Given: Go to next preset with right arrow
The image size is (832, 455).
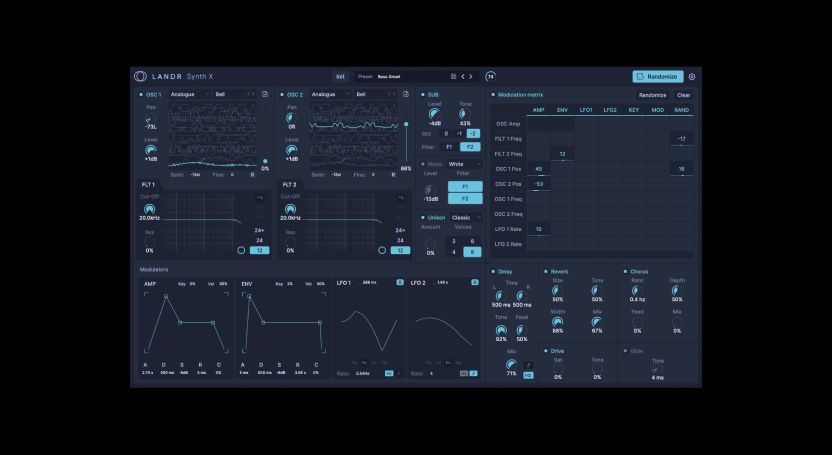Looking at the screenshot, I should (x=470, y=76).
